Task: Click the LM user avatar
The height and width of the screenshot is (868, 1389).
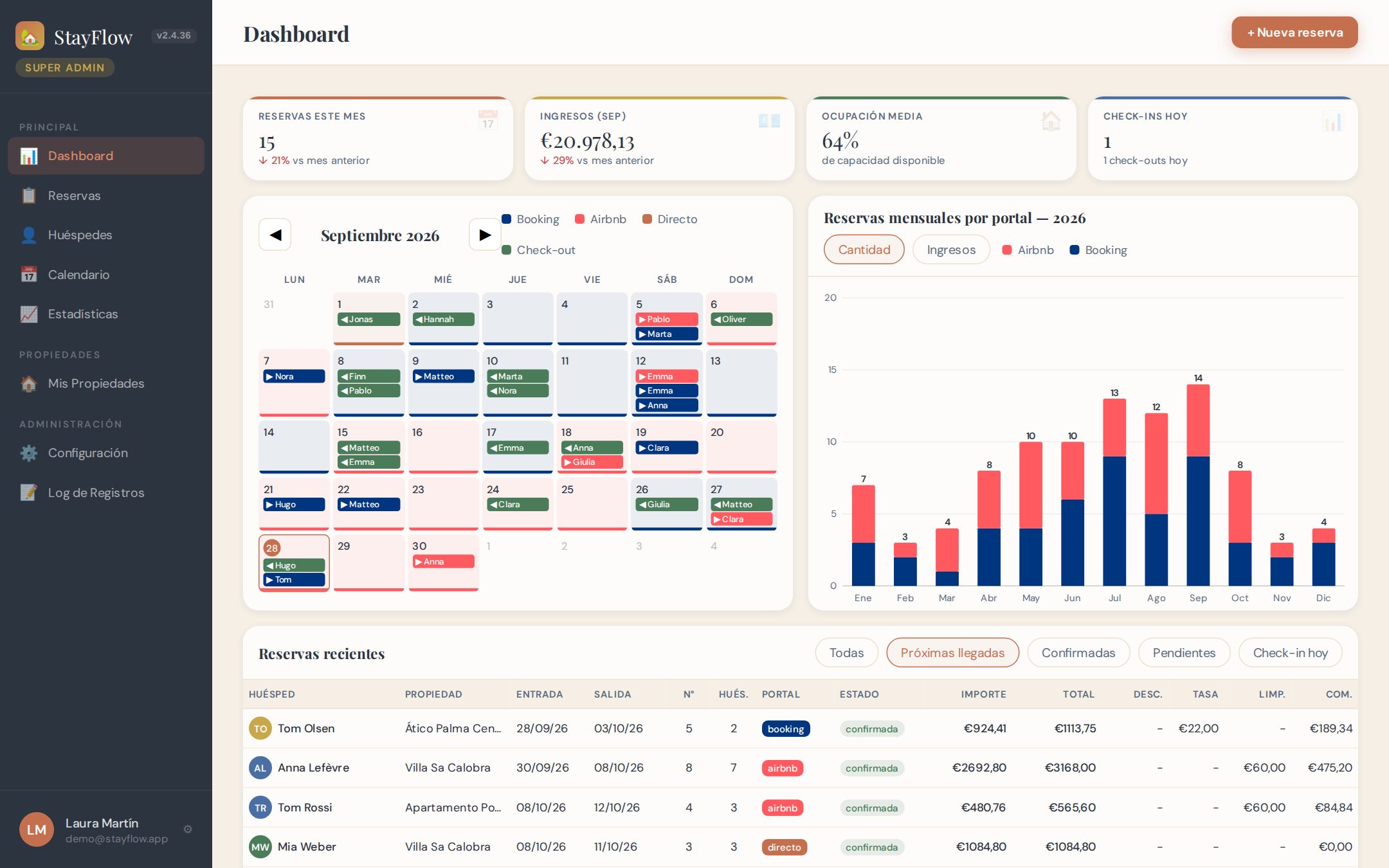Action: [x=37, y=829]
